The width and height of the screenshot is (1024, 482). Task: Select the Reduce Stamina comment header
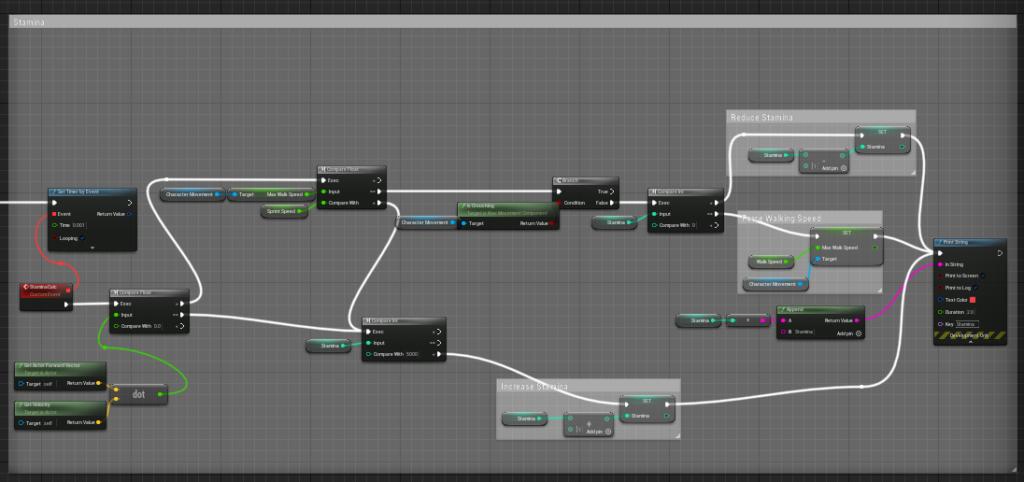point(820,117)
